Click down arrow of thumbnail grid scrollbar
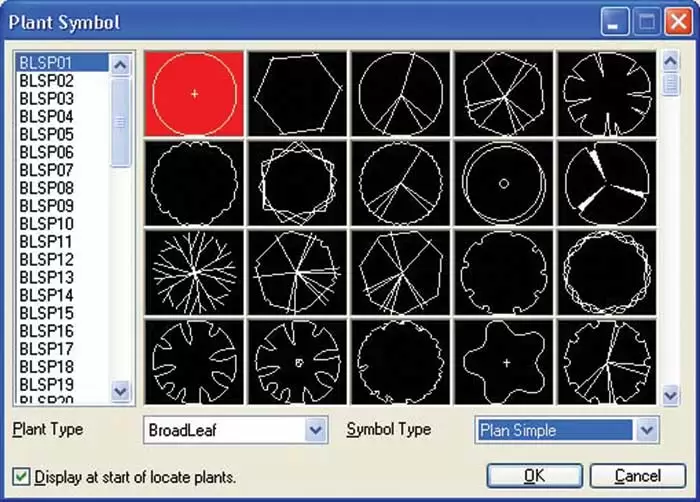 click(671, 396)
